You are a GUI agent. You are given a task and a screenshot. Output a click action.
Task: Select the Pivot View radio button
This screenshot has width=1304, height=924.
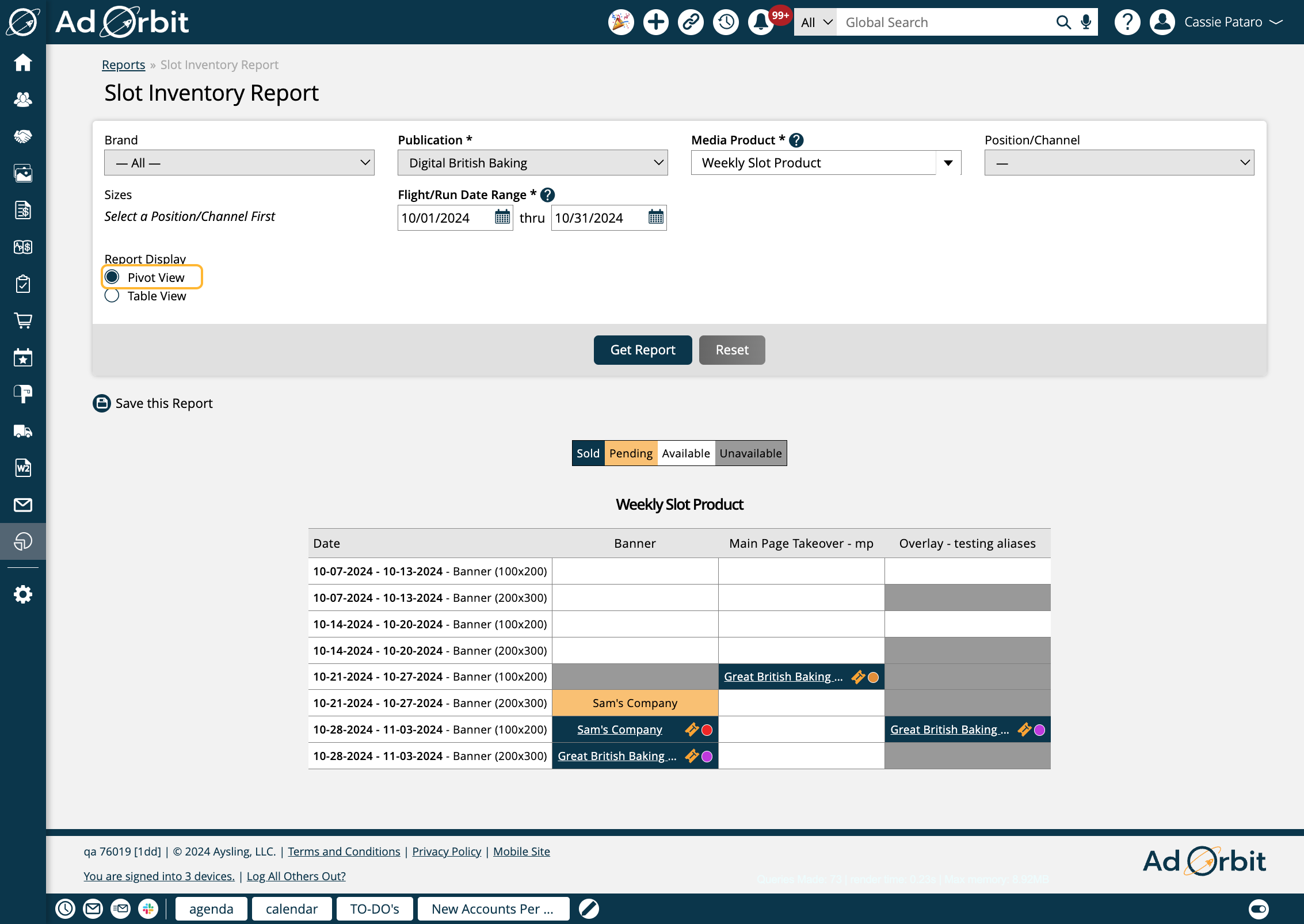(x=112, y=277)
